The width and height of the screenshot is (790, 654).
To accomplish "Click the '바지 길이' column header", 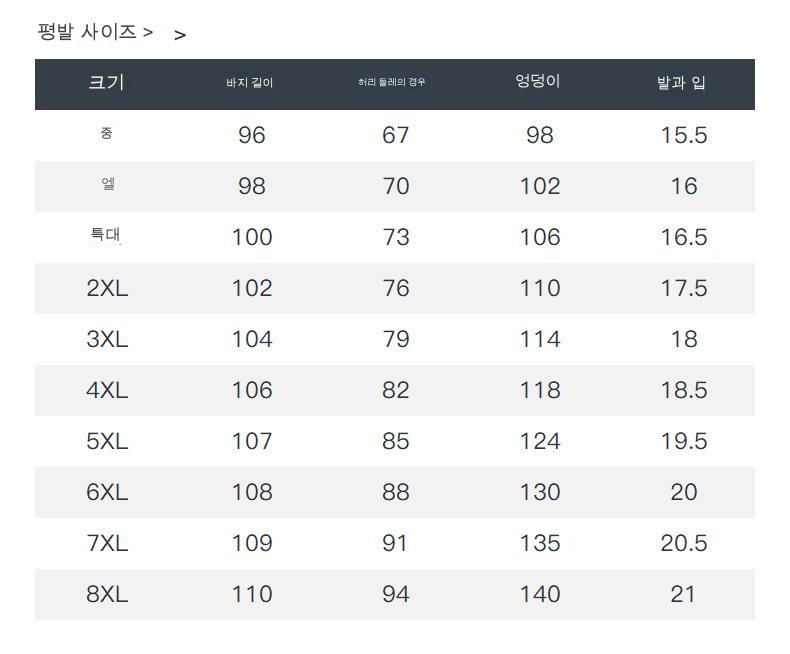I will pos(250,83).
